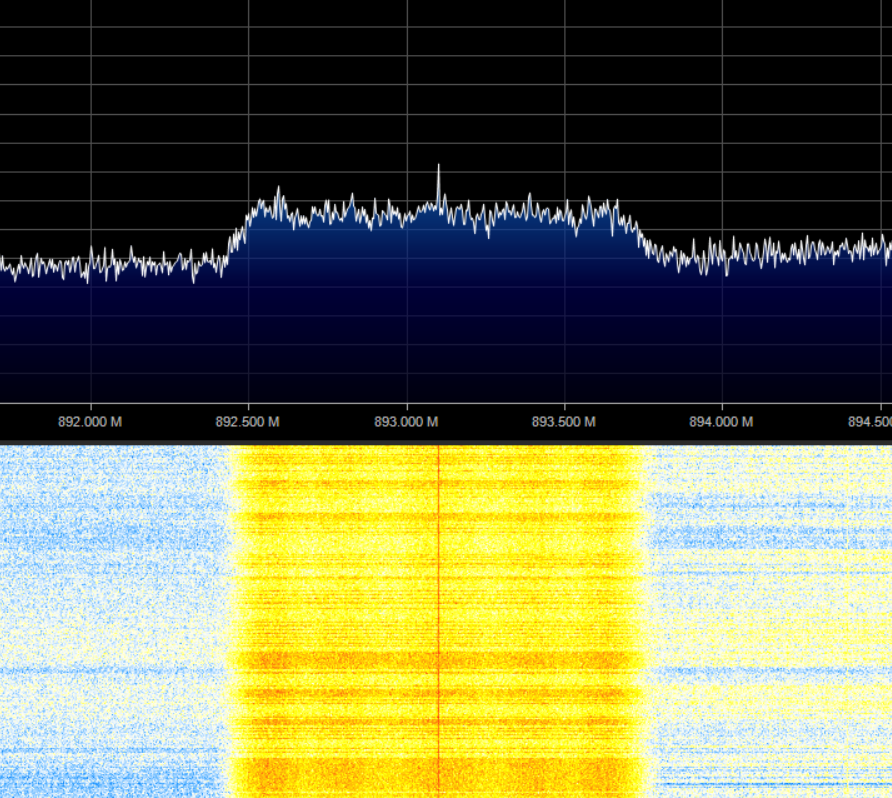Click the blue waterfall region left of the signal
The height and width of the screenshot is (798, 892).
click(110, 600)
